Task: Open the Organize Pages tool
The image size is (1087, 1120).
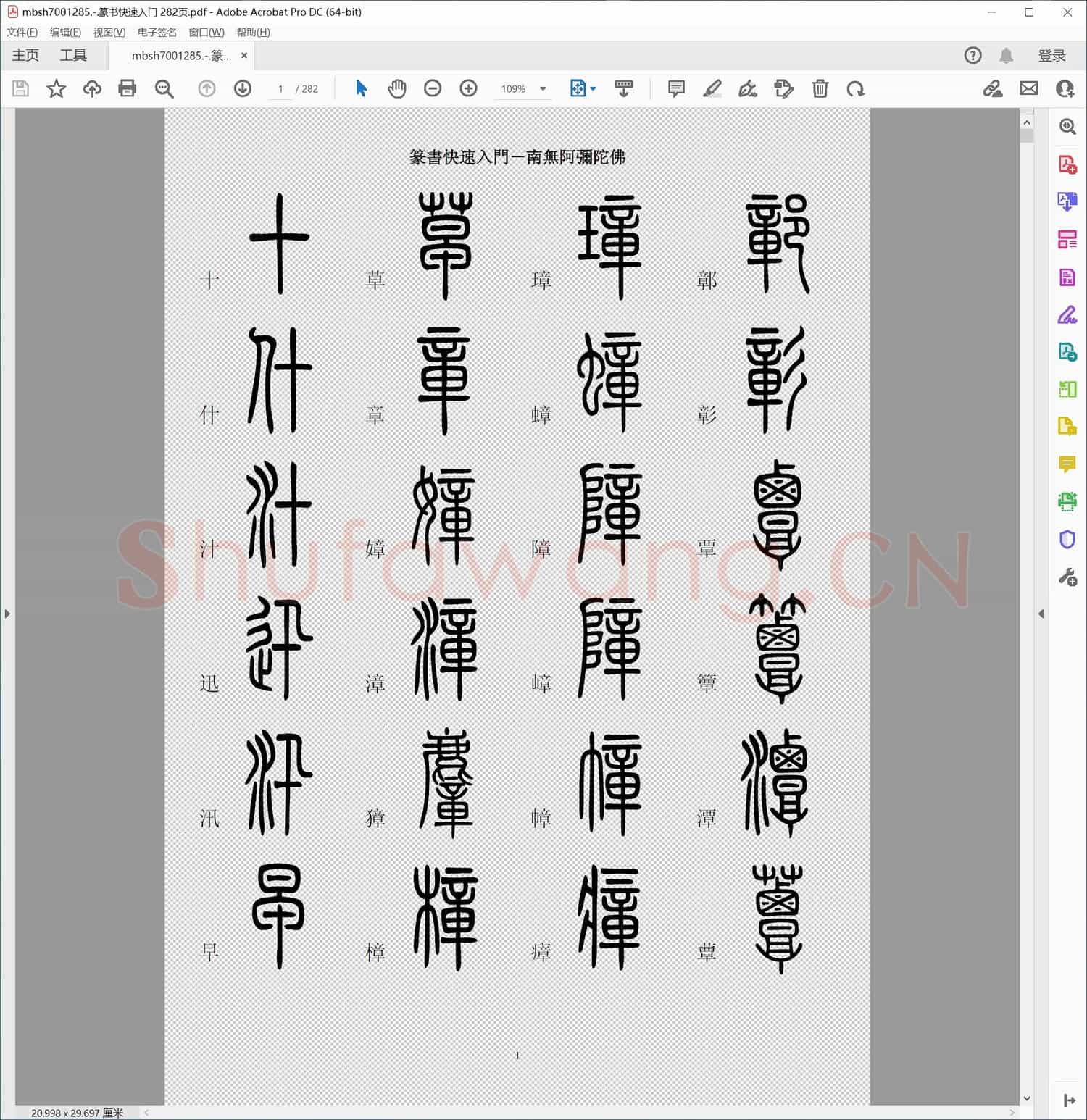Action: tap(1067, 240)
